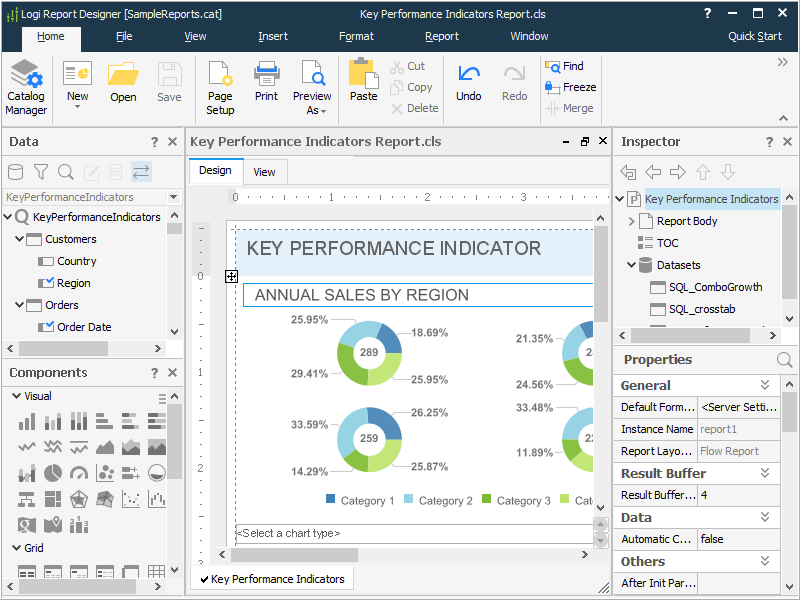Click the Instance Name value field showing report1
Screen dimensions: 800x600
pyautogui.click(x=738, y=428)
